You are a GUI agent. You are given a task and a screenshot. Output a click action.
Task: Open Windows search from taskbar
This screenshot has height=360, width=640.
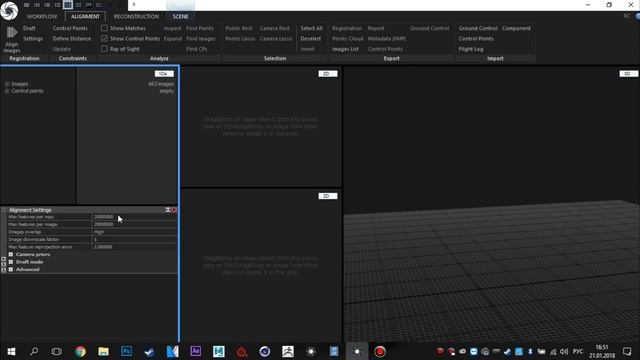pos(34,351)
